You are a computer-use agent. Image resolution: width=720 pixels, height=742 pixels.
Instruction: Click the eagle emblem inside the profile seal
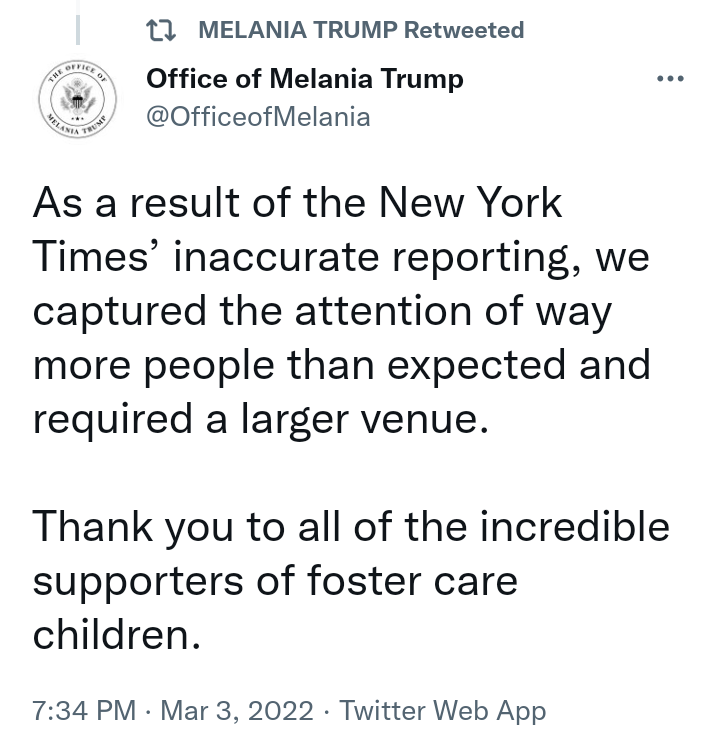pyautogui.click(x=78, y=97)
